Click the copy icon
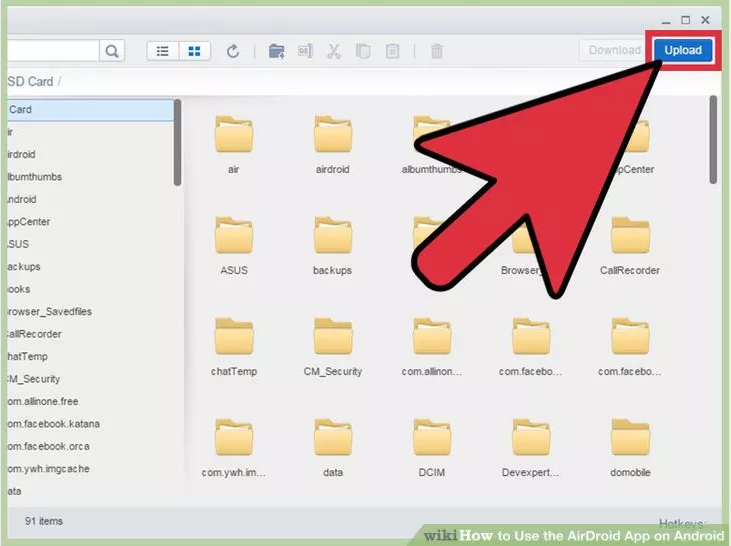Viewport: 731px width, 546px height. (363, 51)
